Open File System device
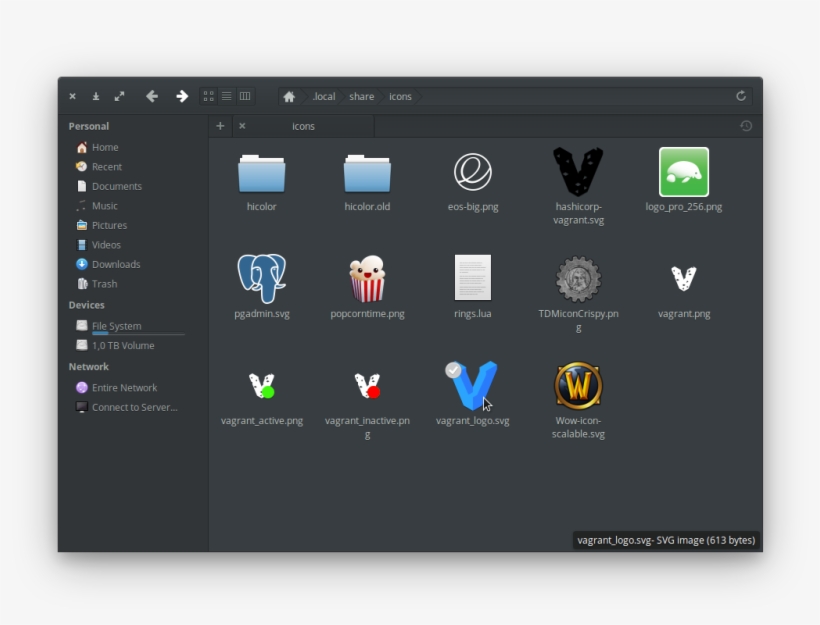Viewport: 820px width, 625px height. 116,326
